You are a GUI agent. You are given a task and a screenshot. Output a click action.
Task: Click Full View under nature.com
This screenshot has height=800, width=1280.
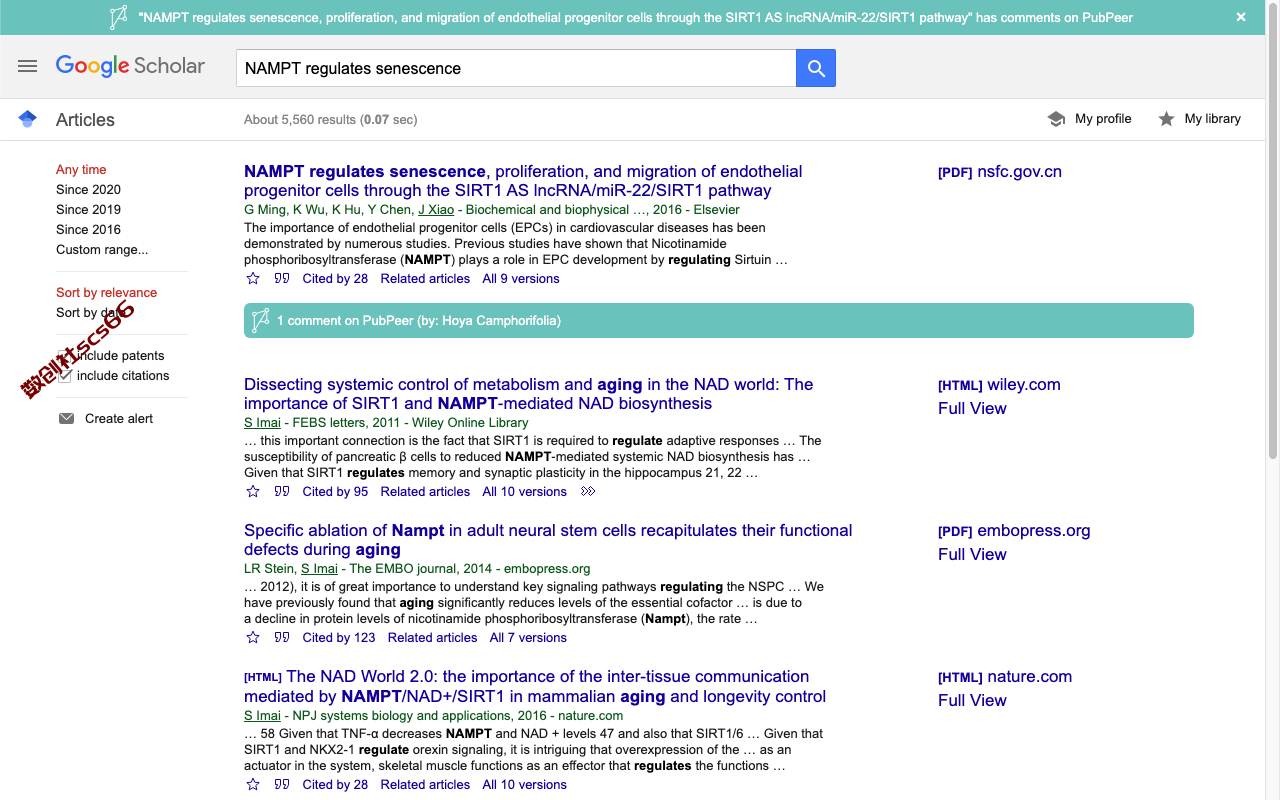[x=972, y=700]
